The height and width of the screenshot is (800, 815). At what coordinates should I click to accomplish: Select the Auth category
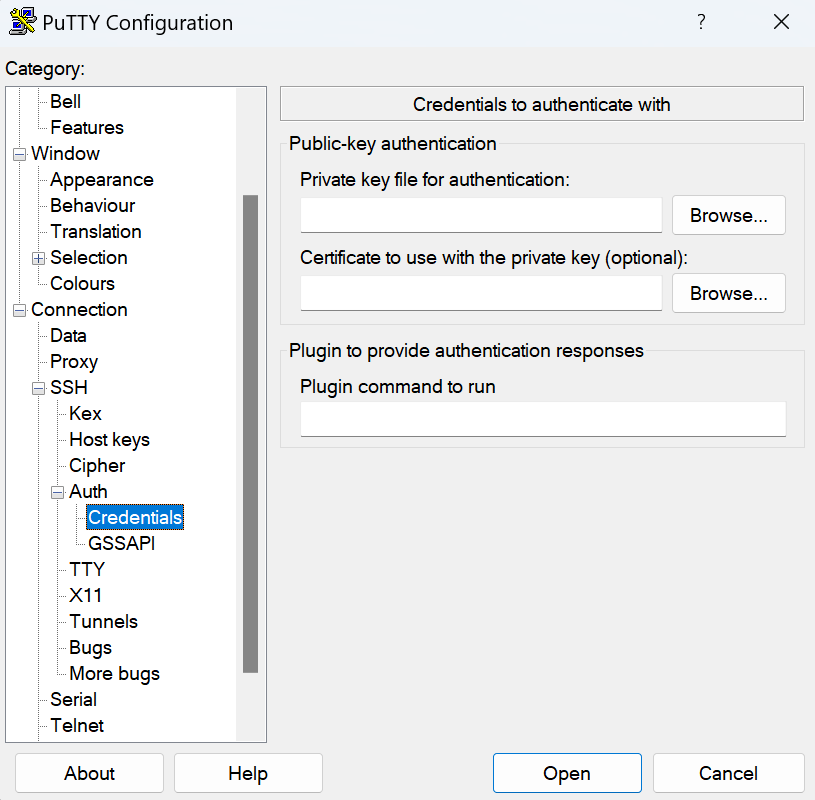(88, 491)
